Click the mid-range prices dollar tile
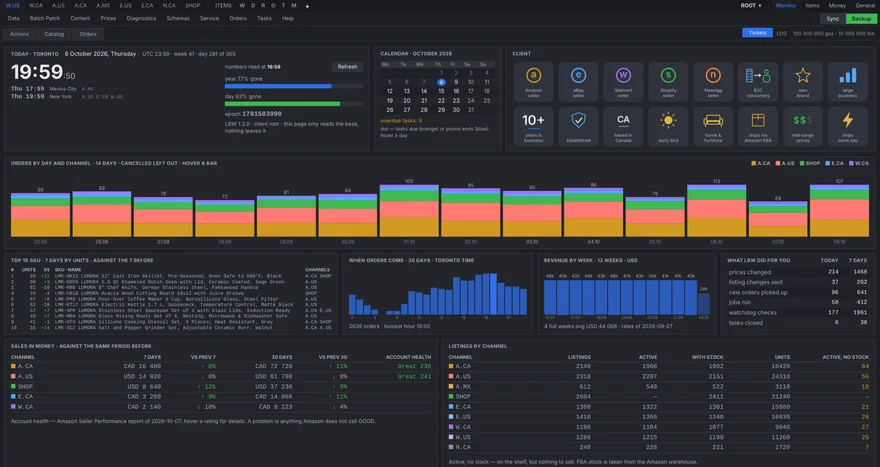This screenshot has height=467, width=880. click(803, 127)
